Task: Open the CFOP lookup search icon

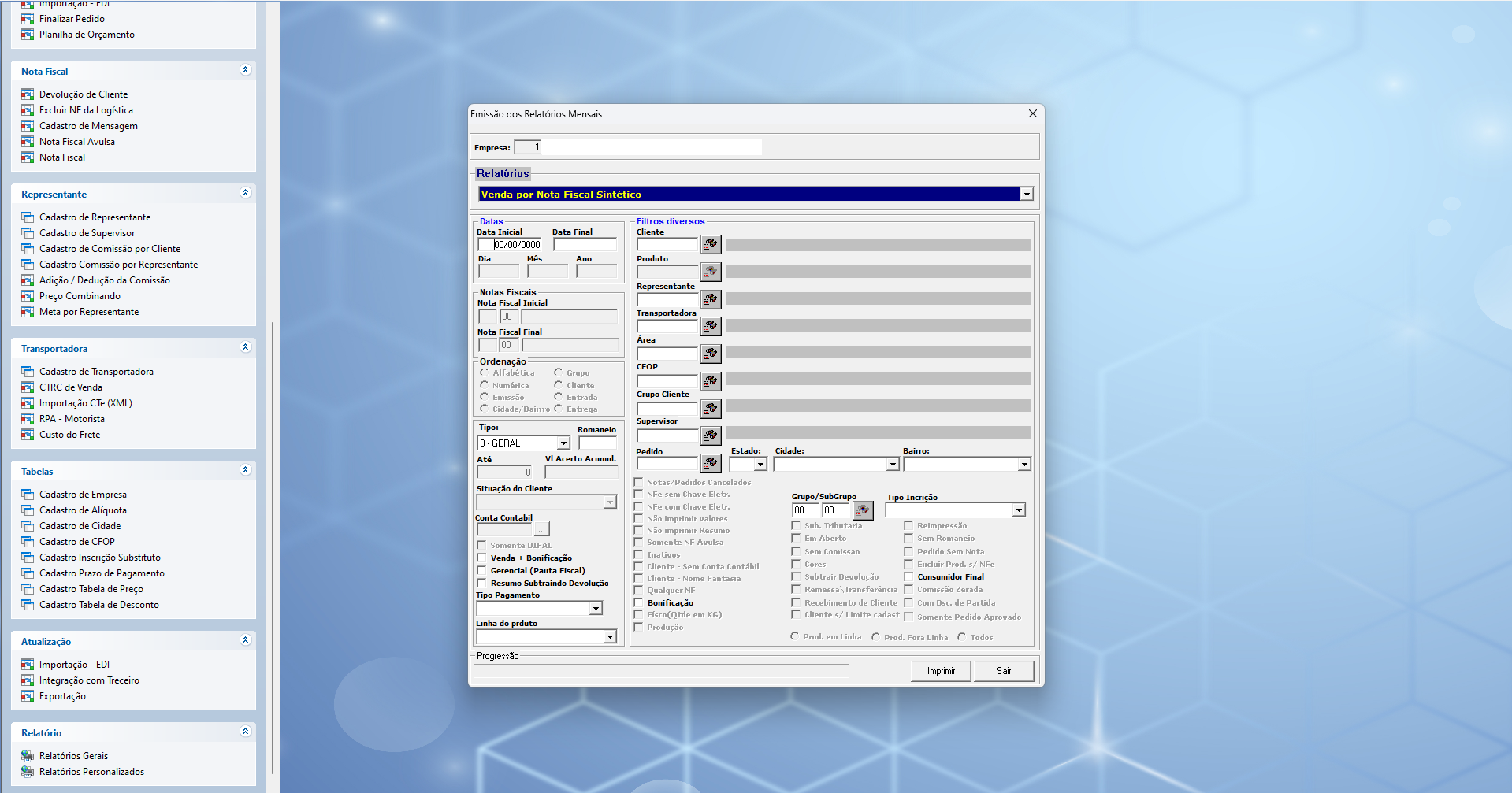Action: tap(711, 381)
